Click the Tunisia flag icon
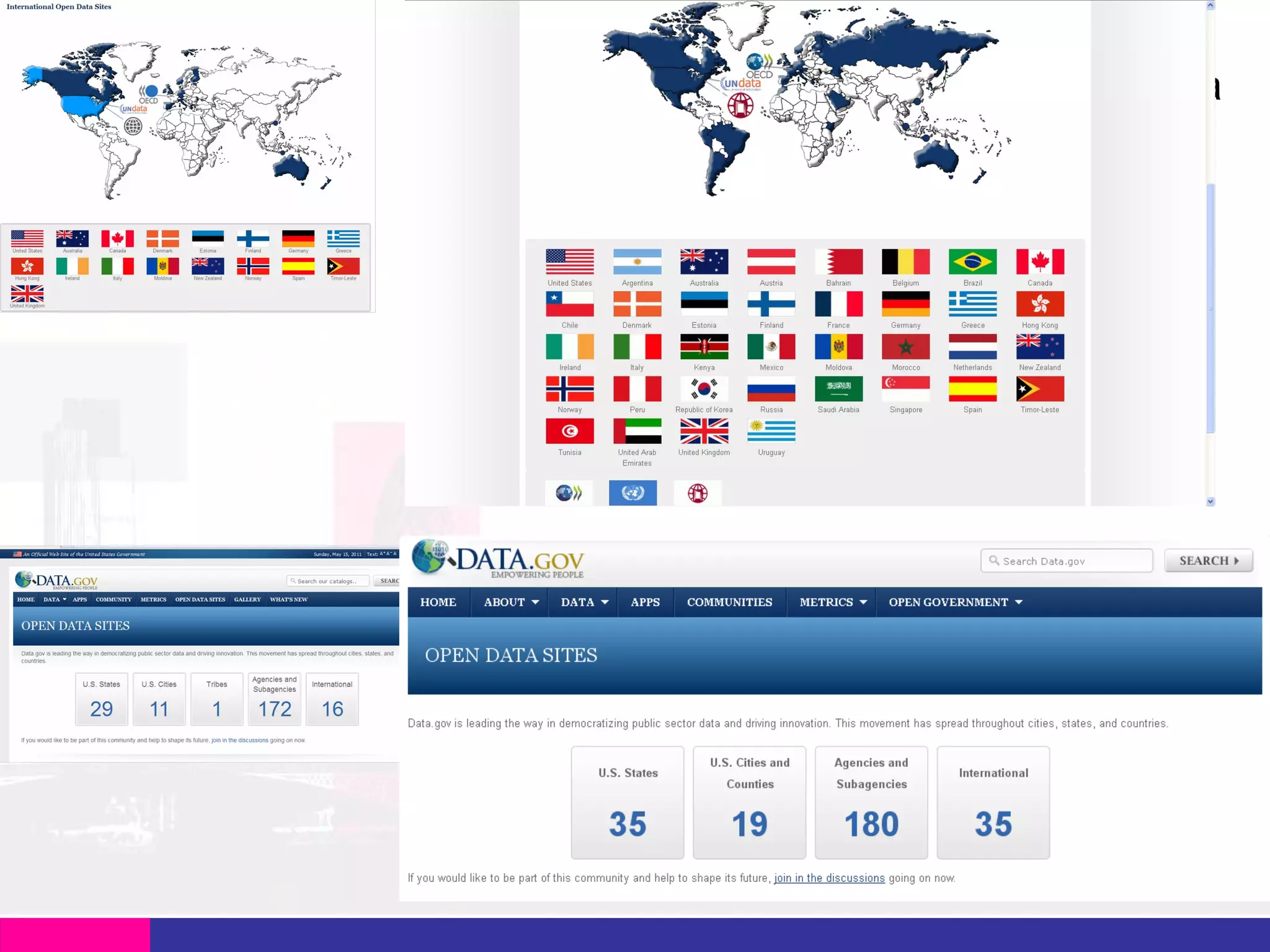The width and height of the screenshot is (1270, 952). 570,431
